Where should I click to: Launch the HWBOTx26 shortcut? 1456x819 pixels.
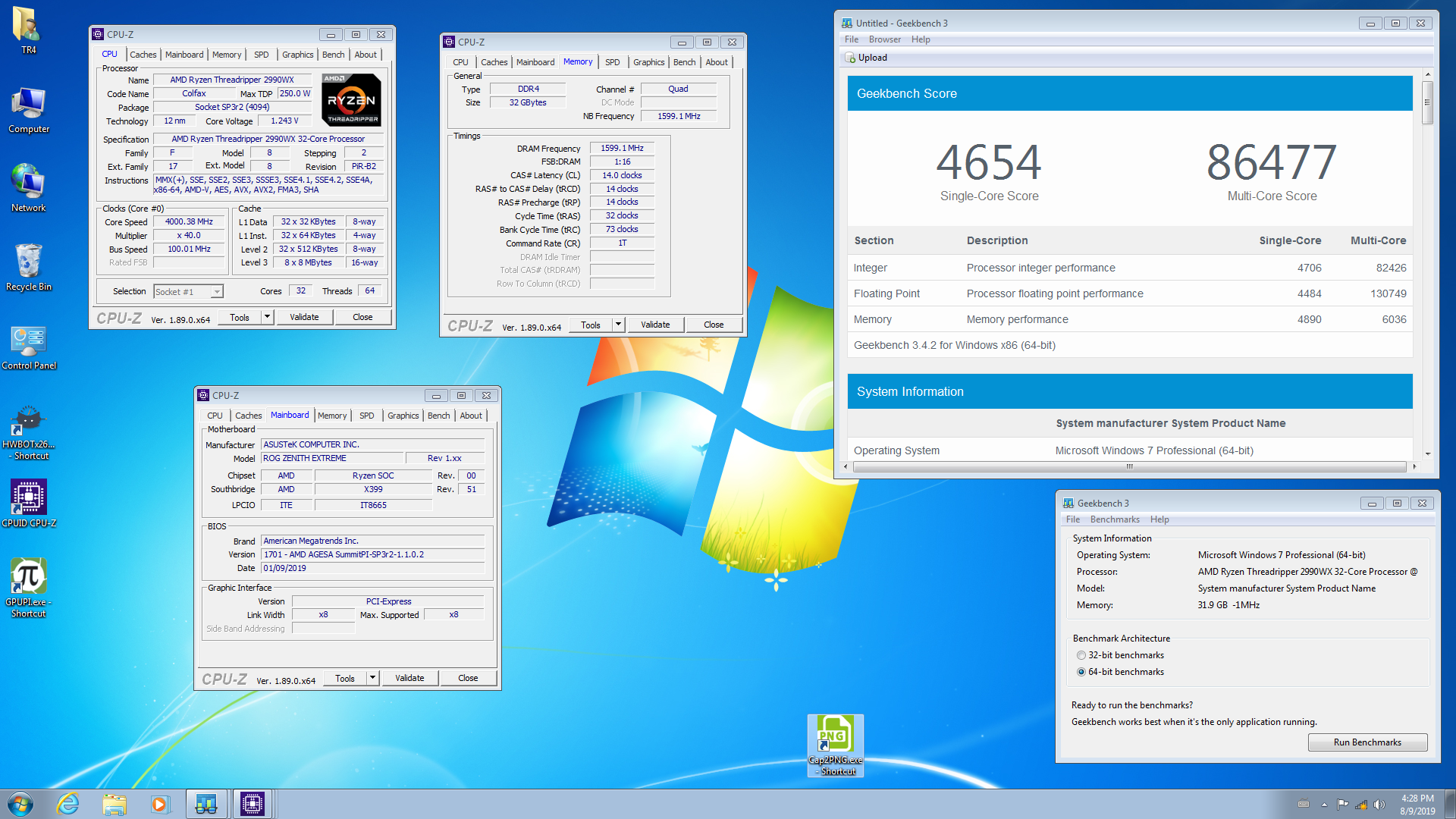(28, 432)
